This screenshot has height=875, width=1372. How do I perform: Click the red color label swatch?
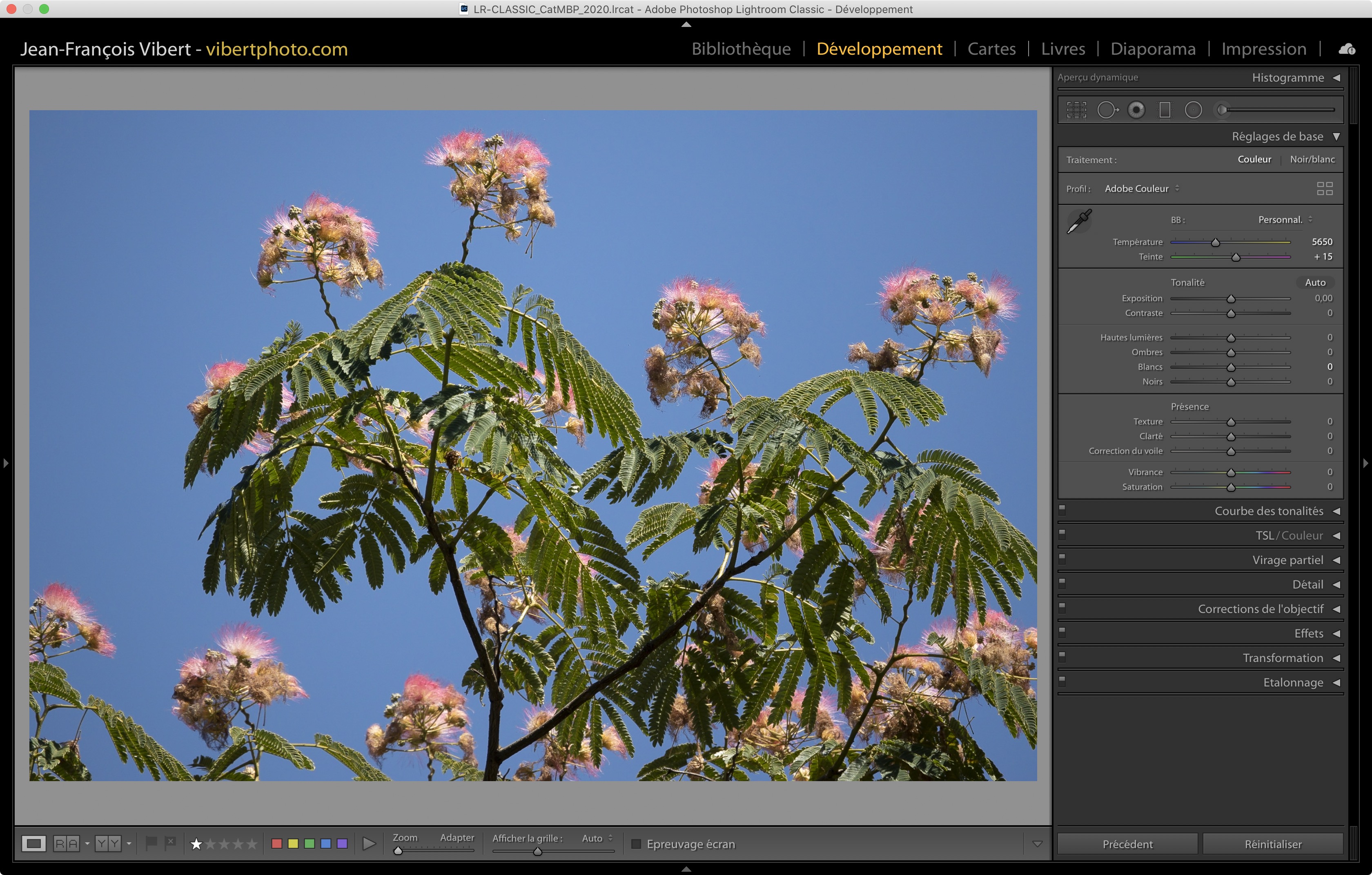(x=277, y=844)
